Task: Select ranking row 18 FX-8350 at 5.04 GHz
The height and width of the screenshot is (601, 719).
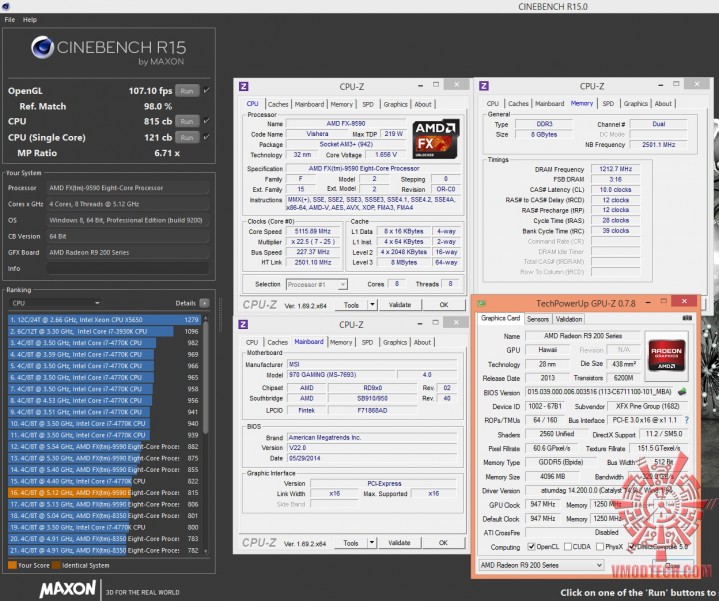Action: pos(104,516)
